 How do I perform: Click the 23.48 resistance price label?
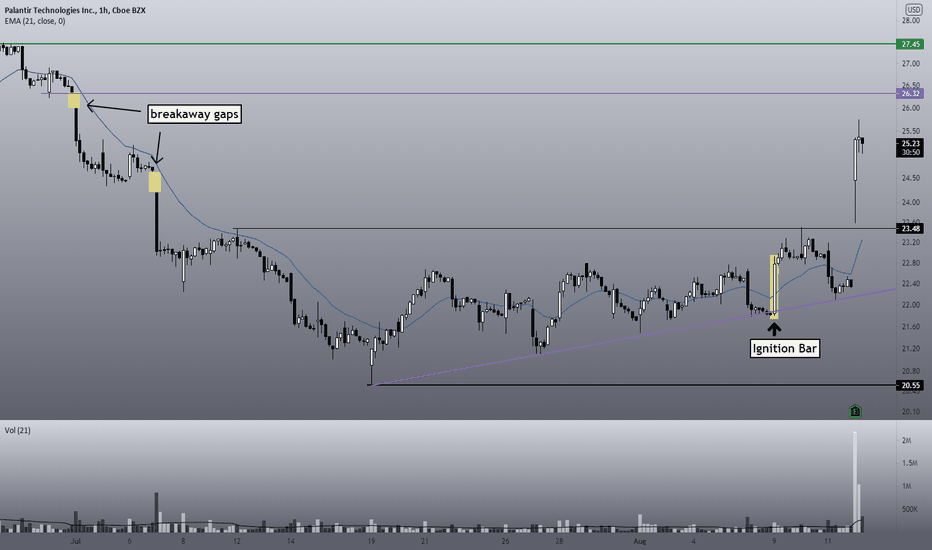pyautogui.click(x=909, y=229)
